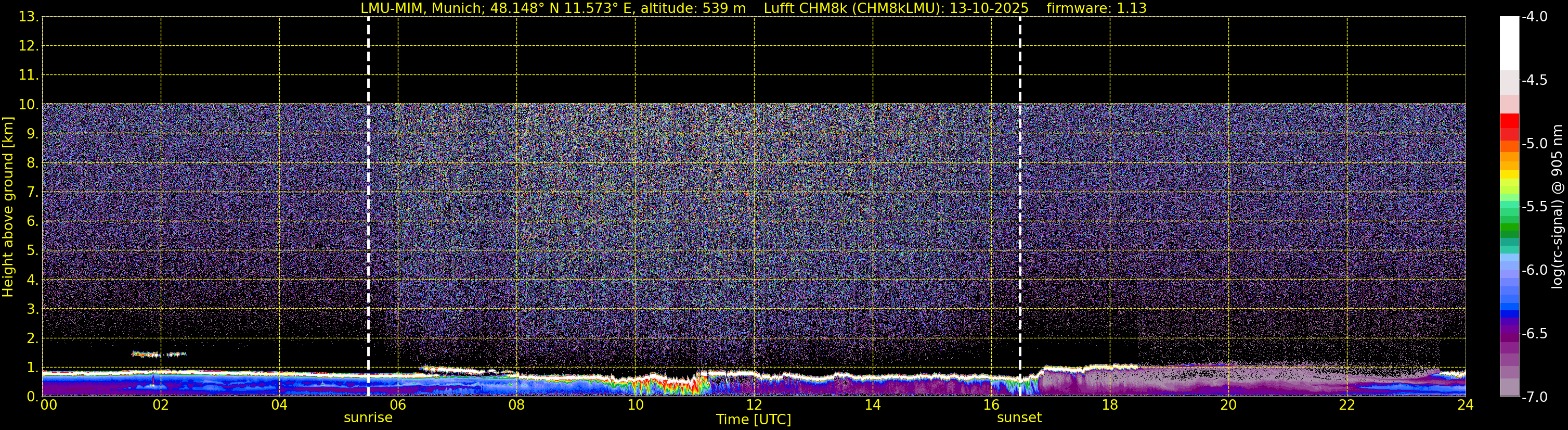
Task: Click the height axis tick label '7.'
Action: [x=32, y=193]
